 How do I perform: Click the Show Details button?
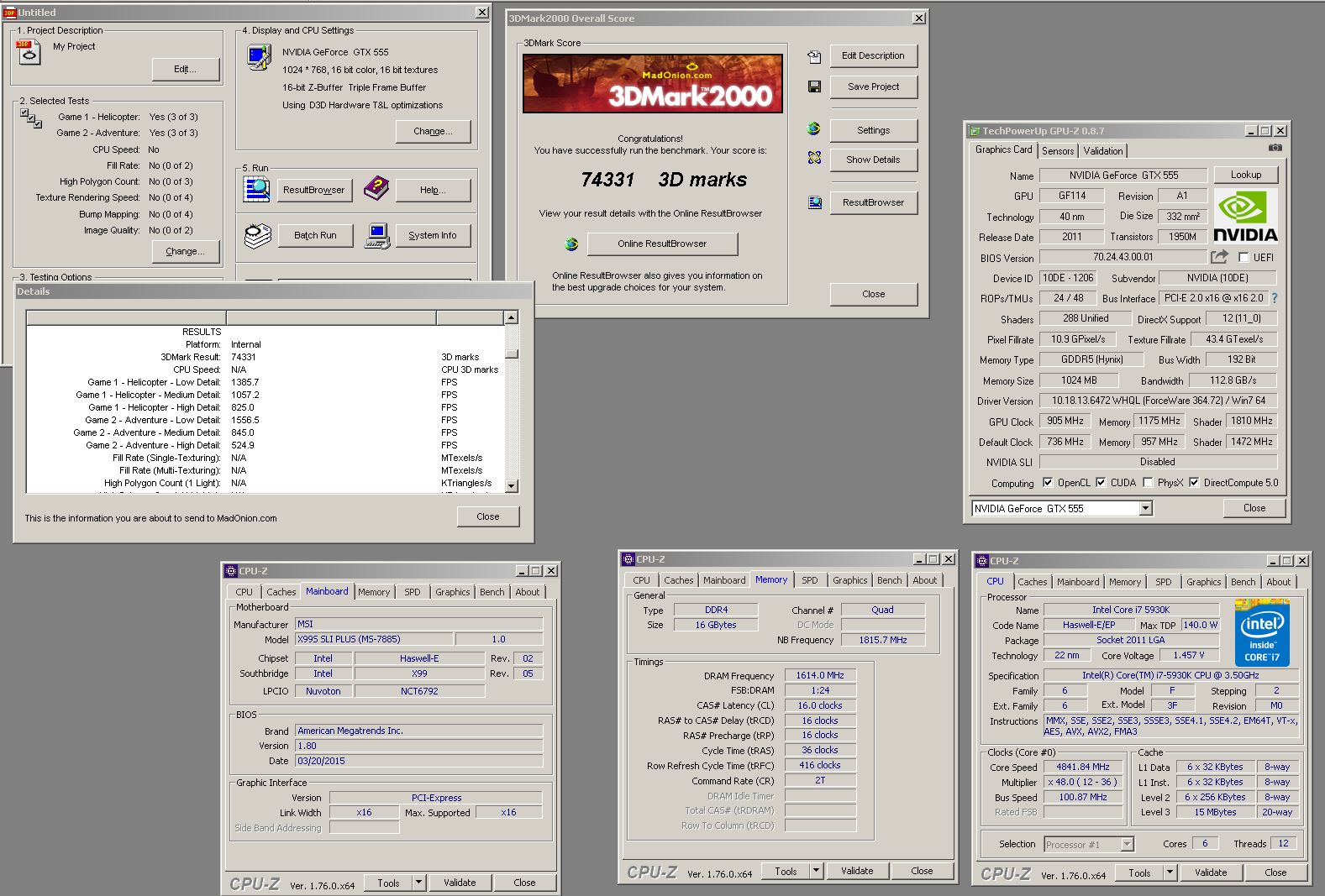pos(873,160)
